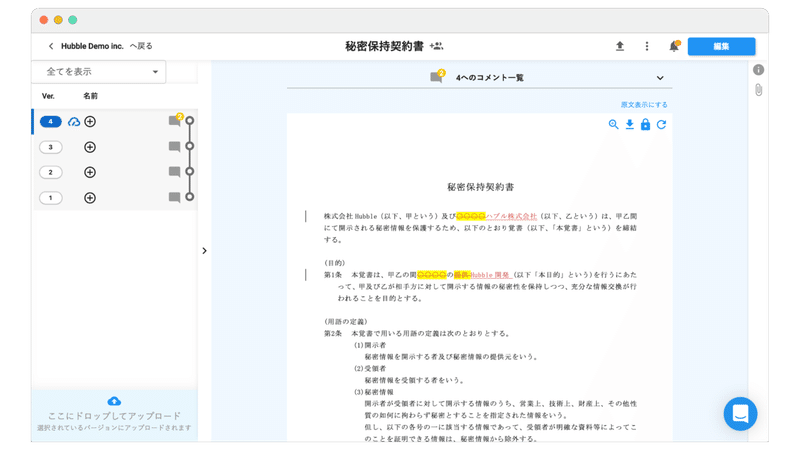800x450 pixels.
Task: Click the blue 編集 button
Action: (721, 46)
